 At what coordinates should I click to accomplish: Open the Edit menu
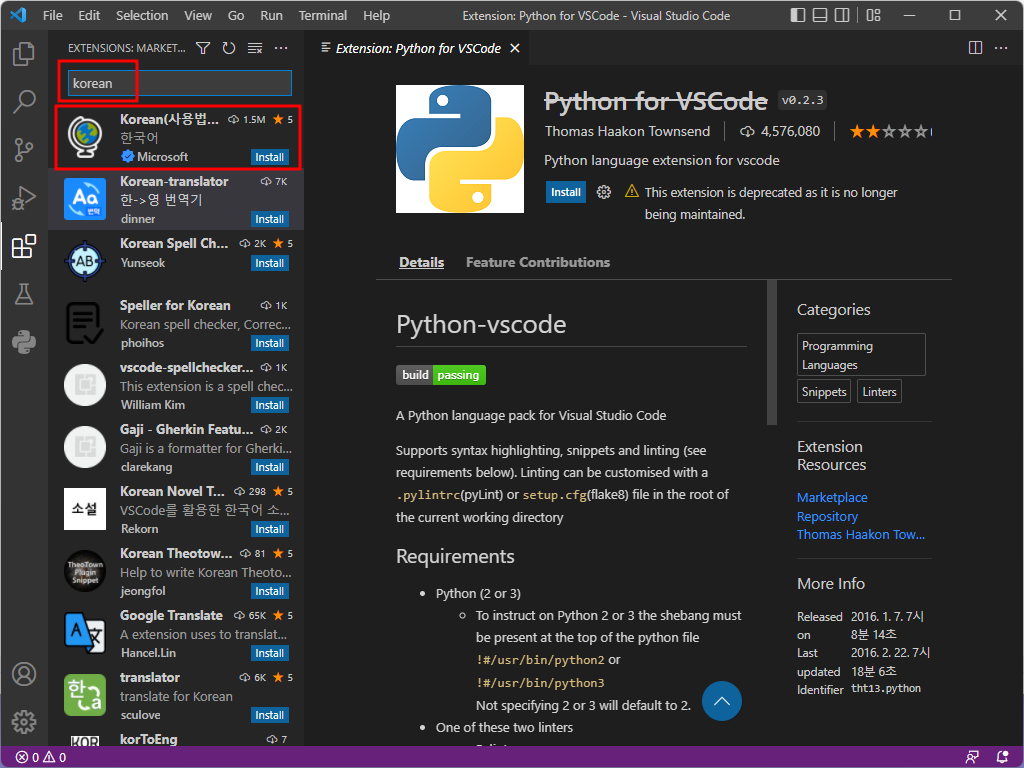coord(89,15)
